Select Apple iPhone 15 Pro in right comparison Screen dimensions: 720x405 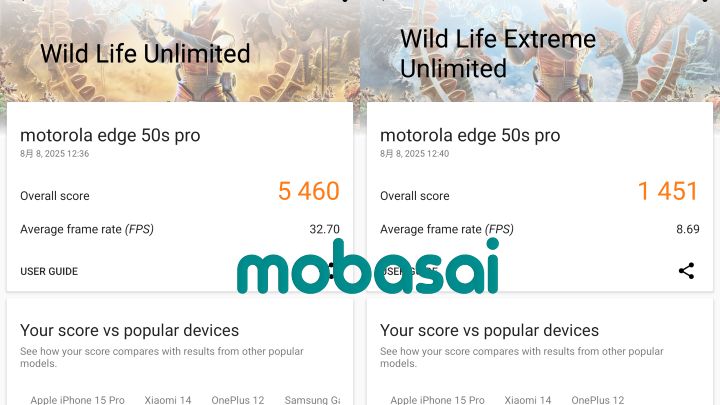pos(437,400)
